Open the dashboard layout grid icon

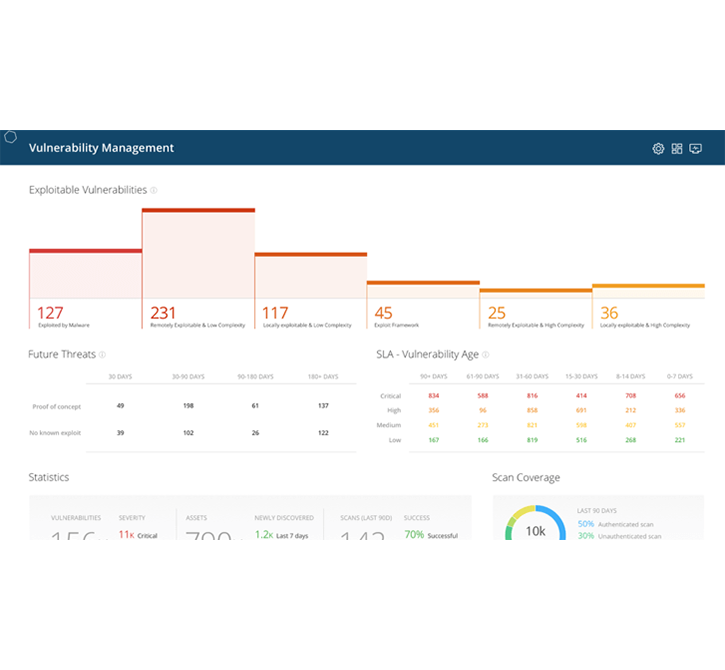point(677,148)
